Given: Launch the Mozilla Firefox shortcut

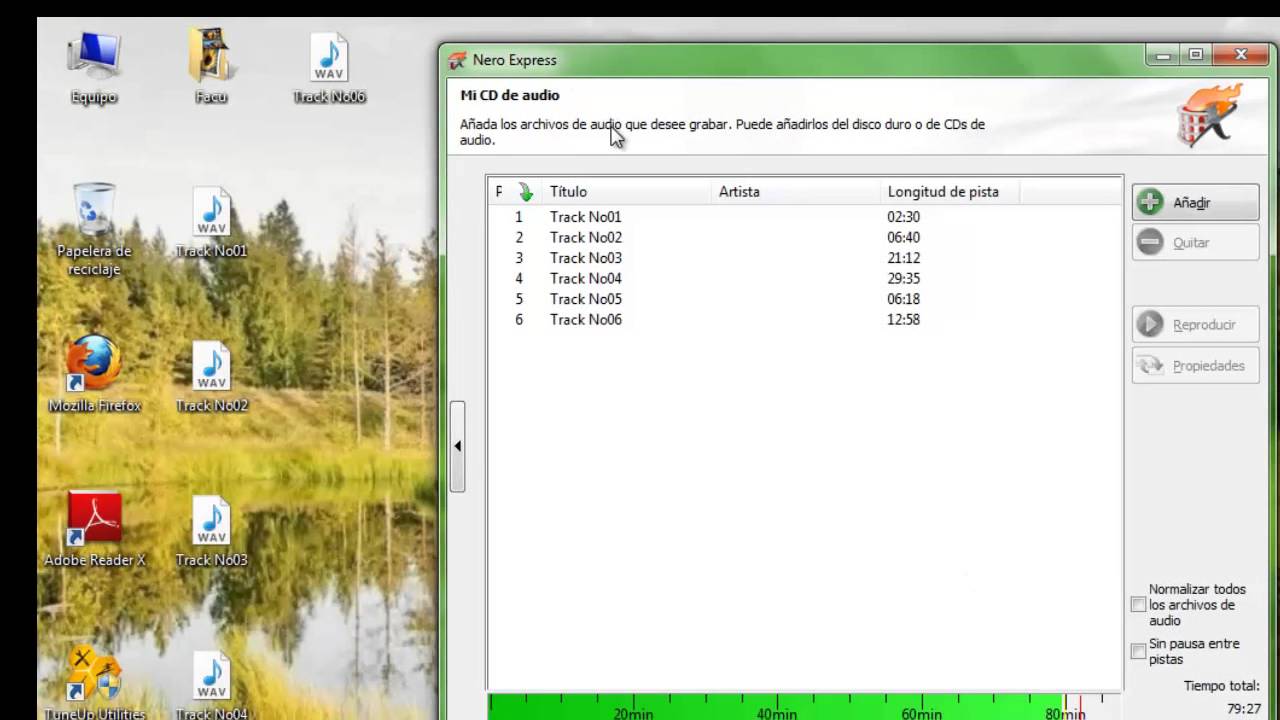Looking at the screenshot, I should (94, 373).
